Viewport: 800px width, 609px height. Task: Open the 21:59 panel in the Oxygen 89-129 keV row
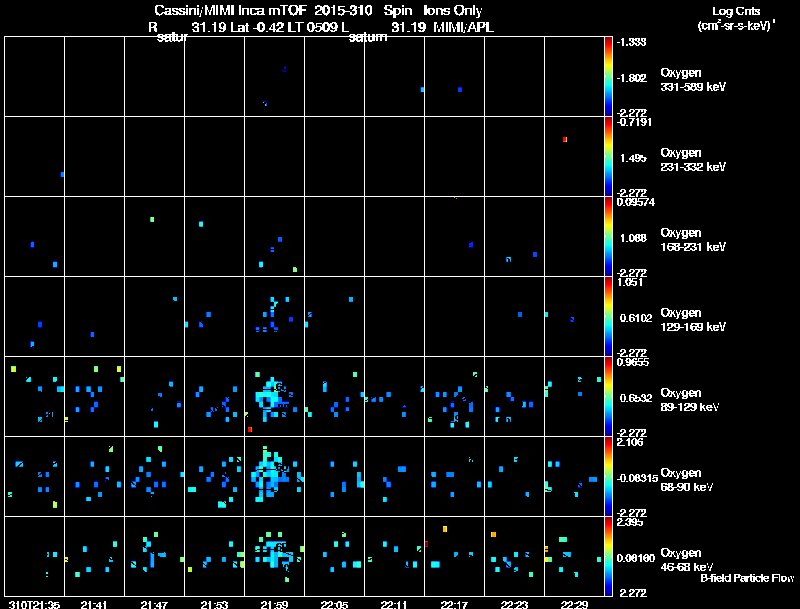click(274, 396)
